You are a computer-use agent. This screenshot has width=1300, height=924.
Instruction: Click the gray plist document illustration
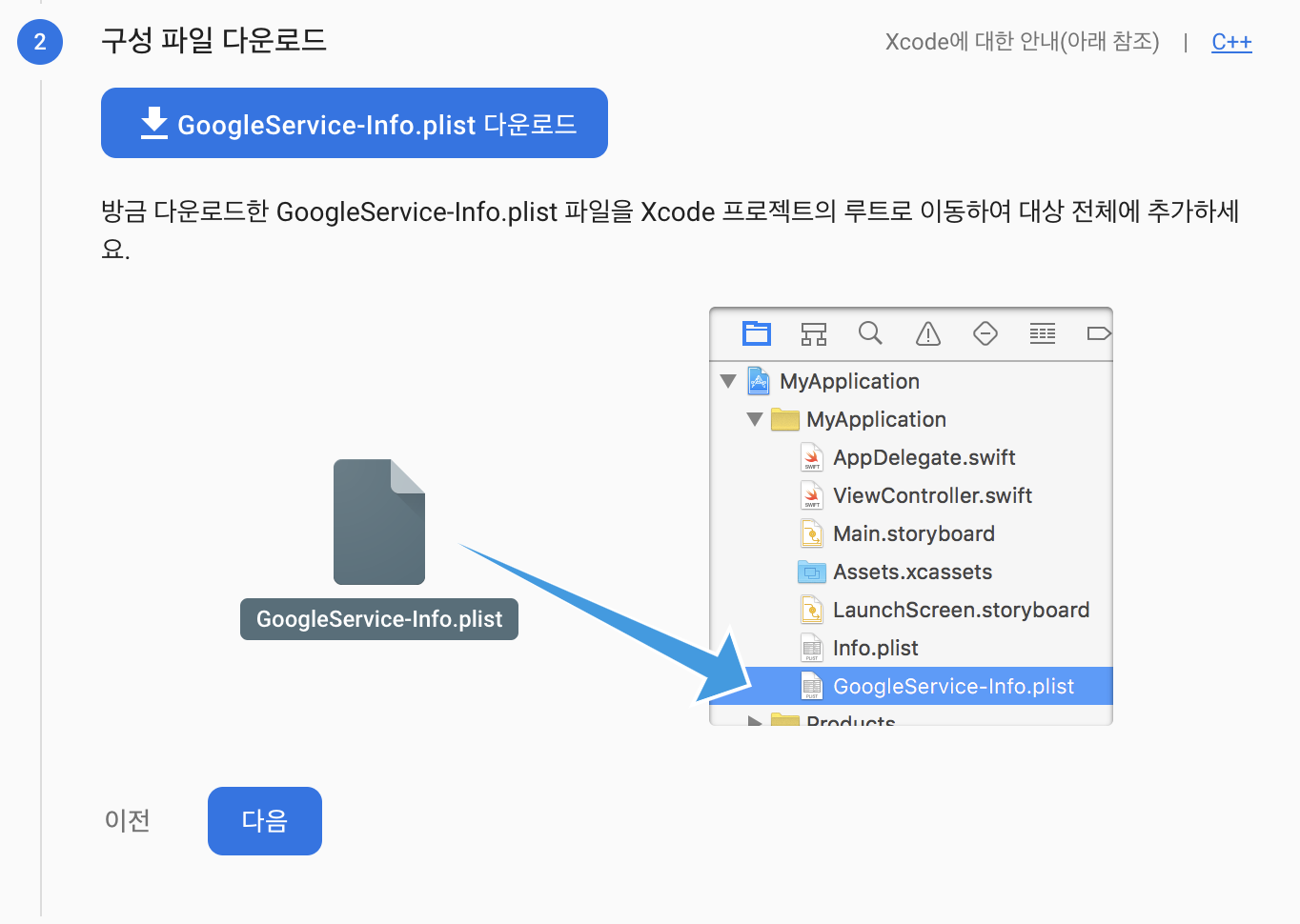pos(379,522)
